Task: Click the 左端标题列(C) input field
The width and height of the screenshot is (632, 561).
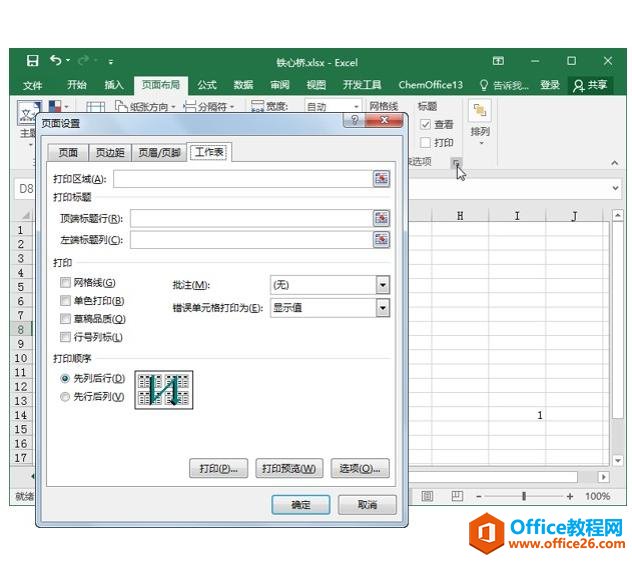Action: [x=252, y=239]
